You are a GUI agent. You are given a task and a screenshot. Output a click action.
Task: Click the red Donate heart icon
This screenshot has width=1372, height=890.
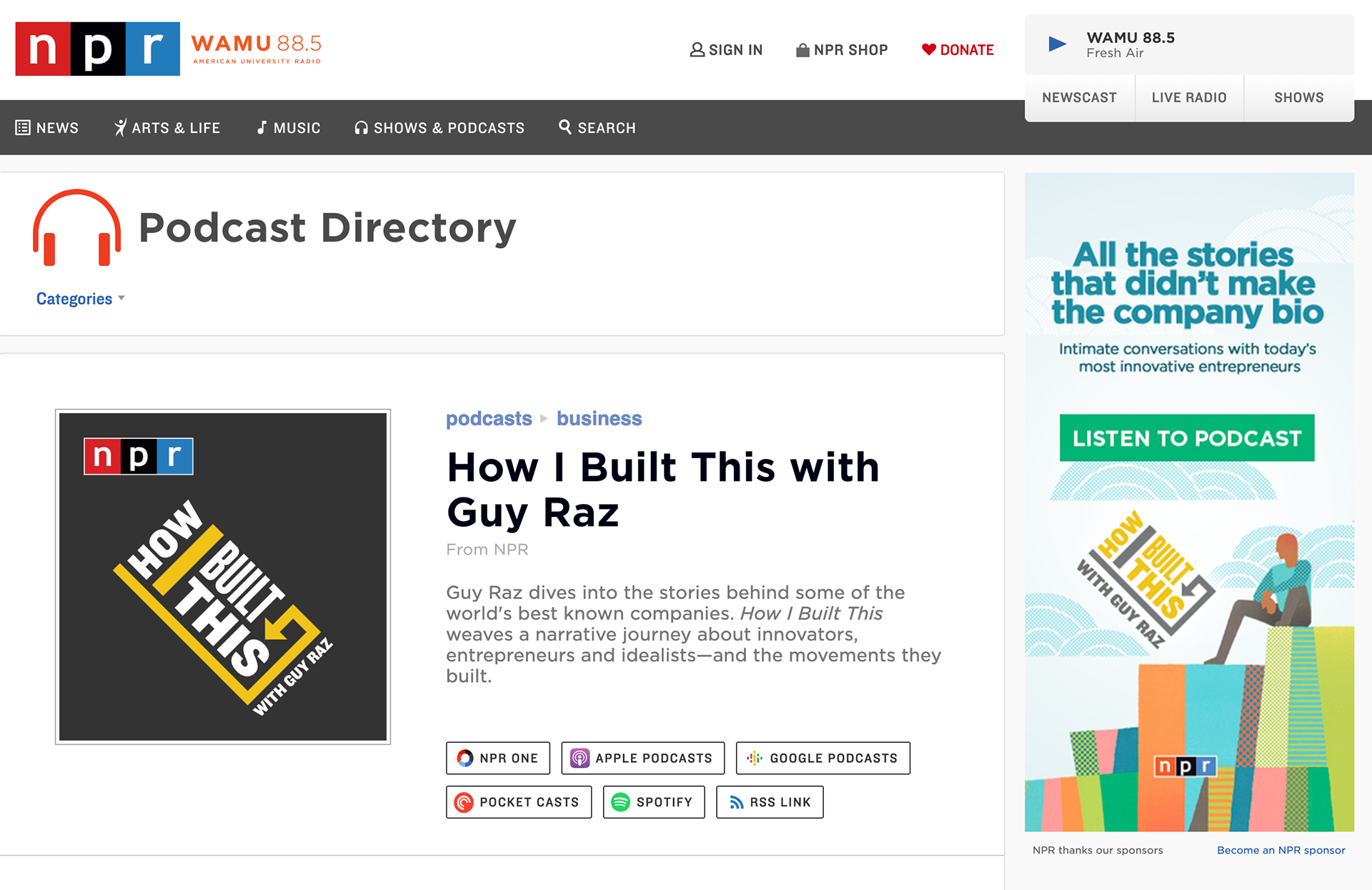click(x=928, y=50)
